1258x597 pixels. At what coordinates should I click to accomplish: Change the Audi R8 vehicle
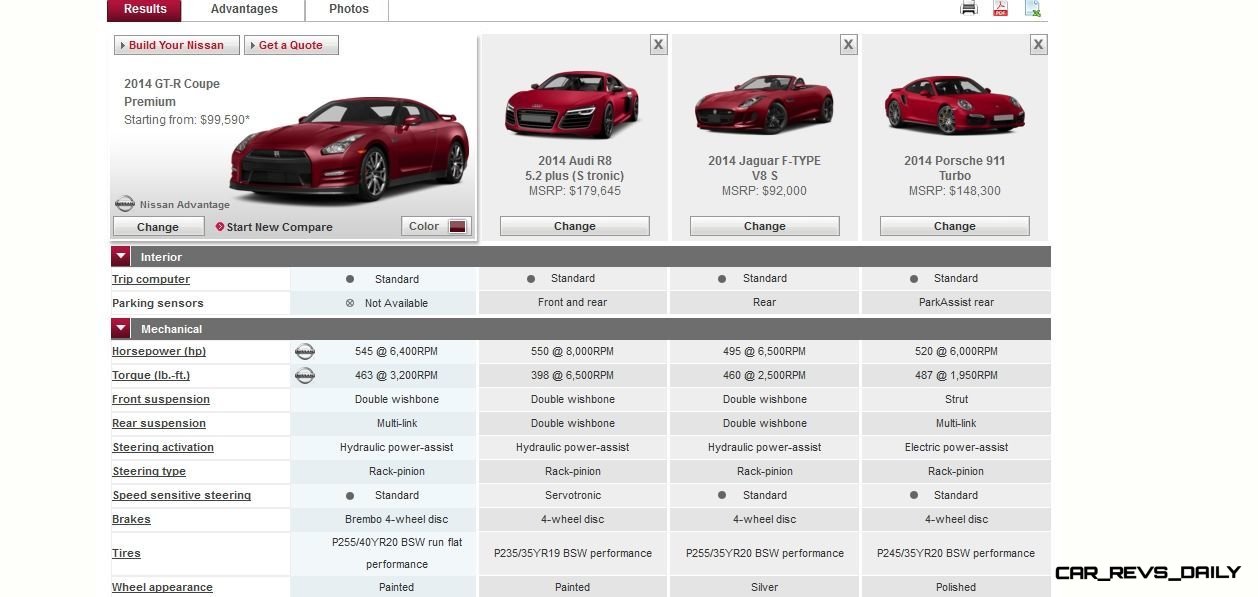pyautogui.click(x=575, y=226)
